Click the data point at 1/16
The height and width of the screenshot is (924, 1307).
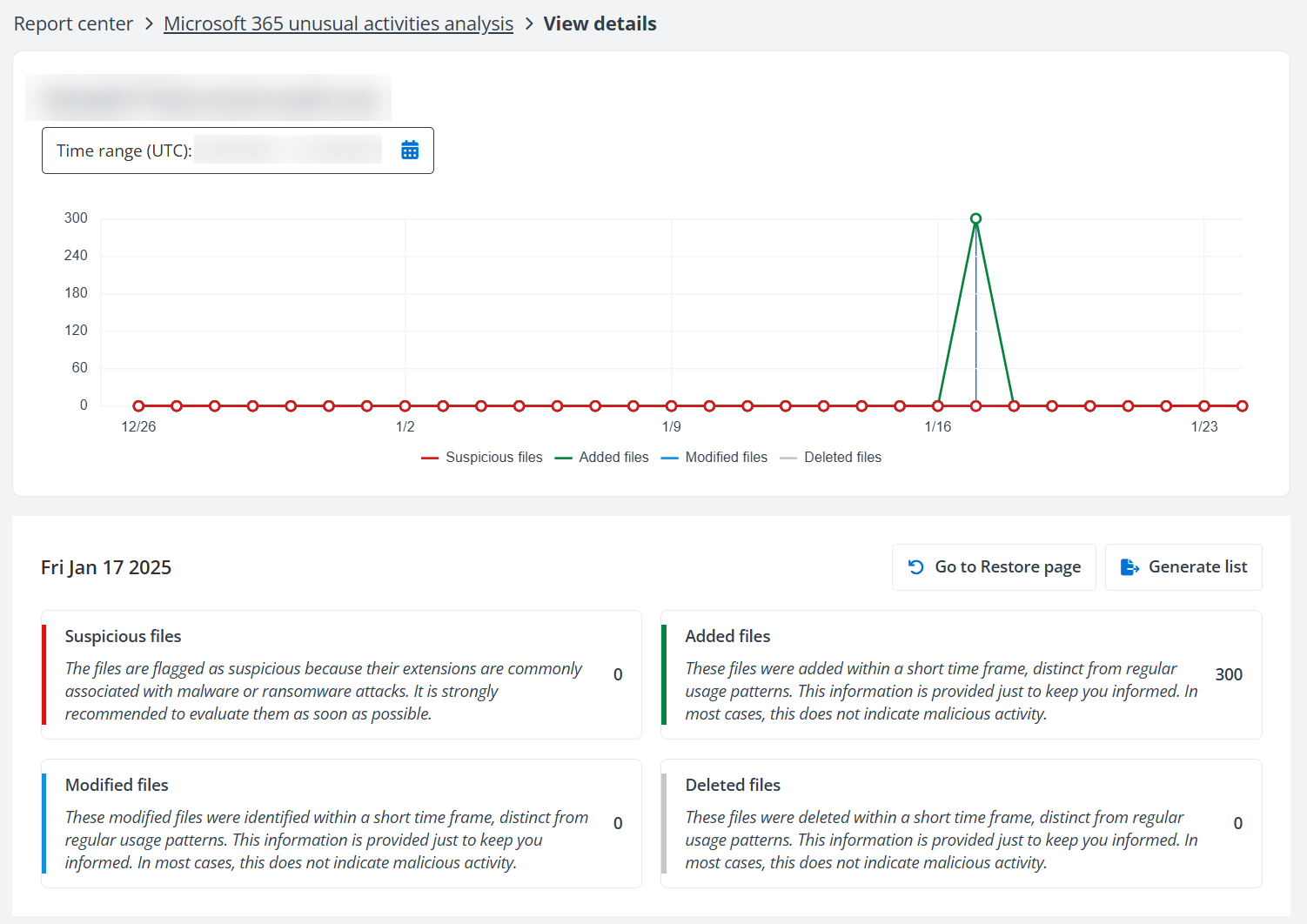(937, 406)
